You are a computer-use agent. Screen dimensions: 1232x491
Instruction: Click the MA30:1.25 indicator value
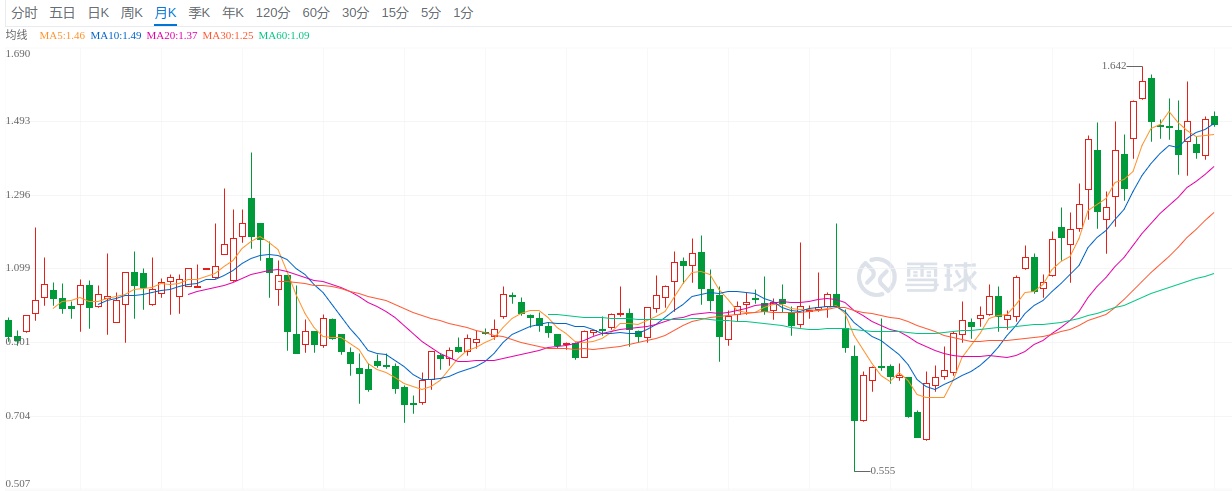pos(228,36)
